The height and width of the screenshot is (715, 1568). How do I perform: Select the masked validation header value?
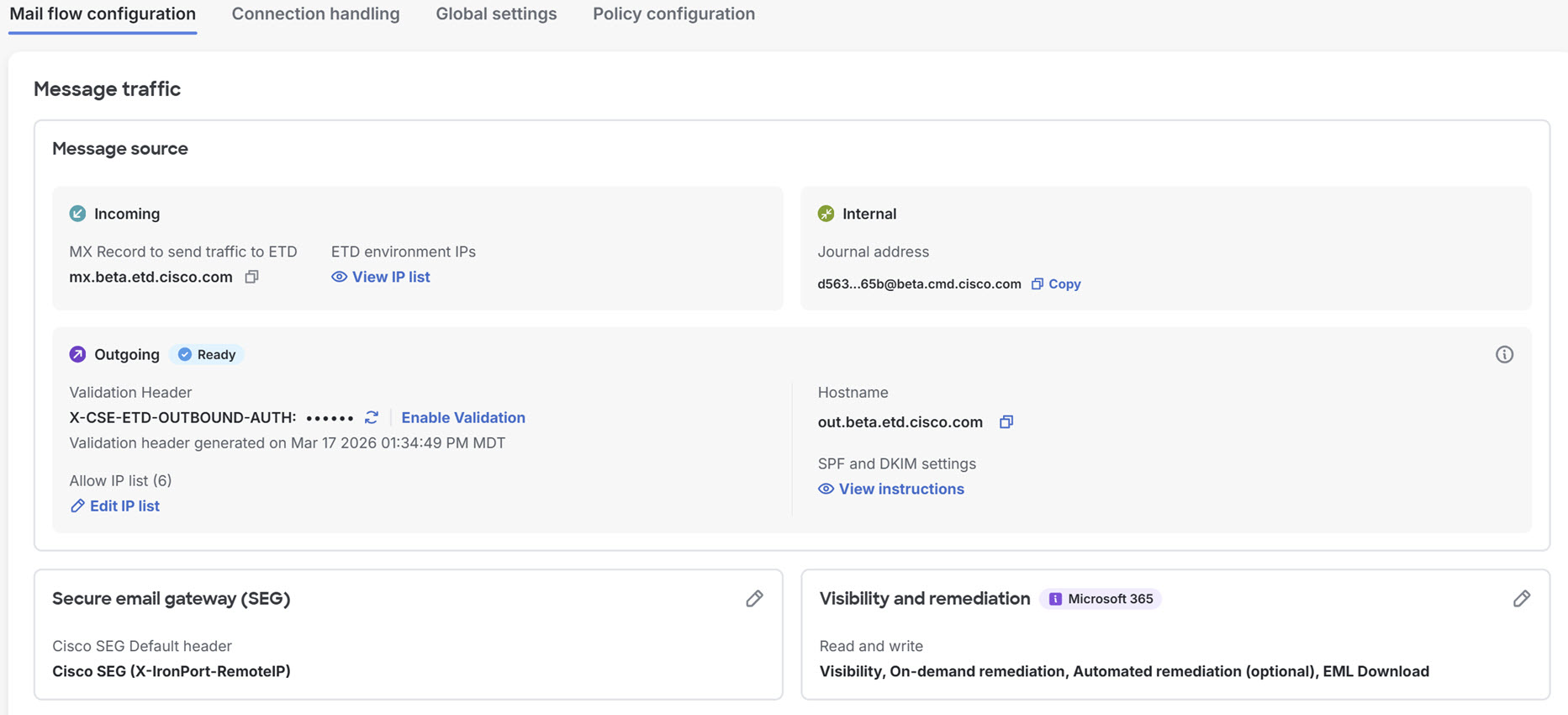pyautogui.click(x=330, y=418)
